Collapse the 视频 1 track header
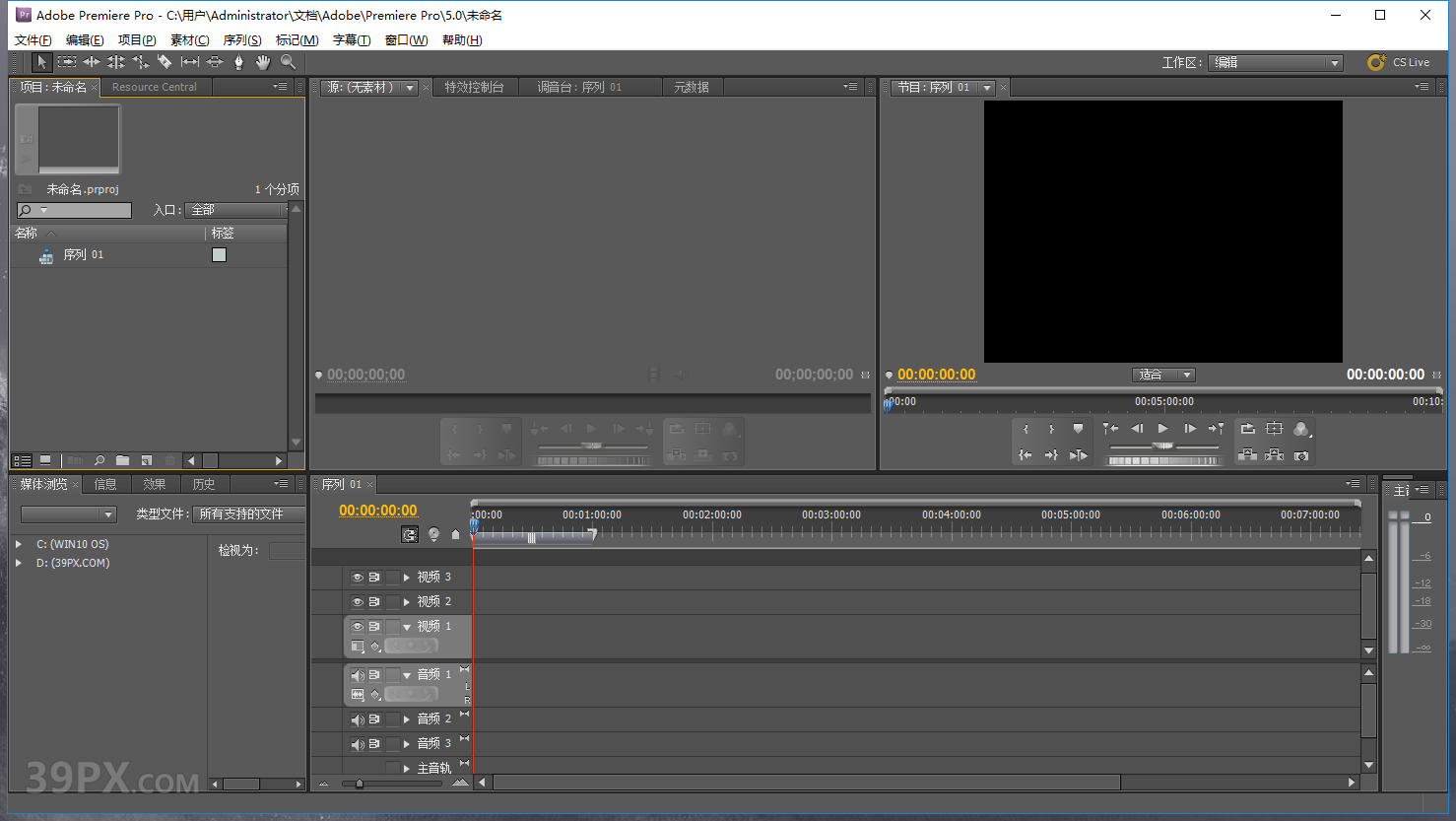1456x821 pixels. (406, 625)
